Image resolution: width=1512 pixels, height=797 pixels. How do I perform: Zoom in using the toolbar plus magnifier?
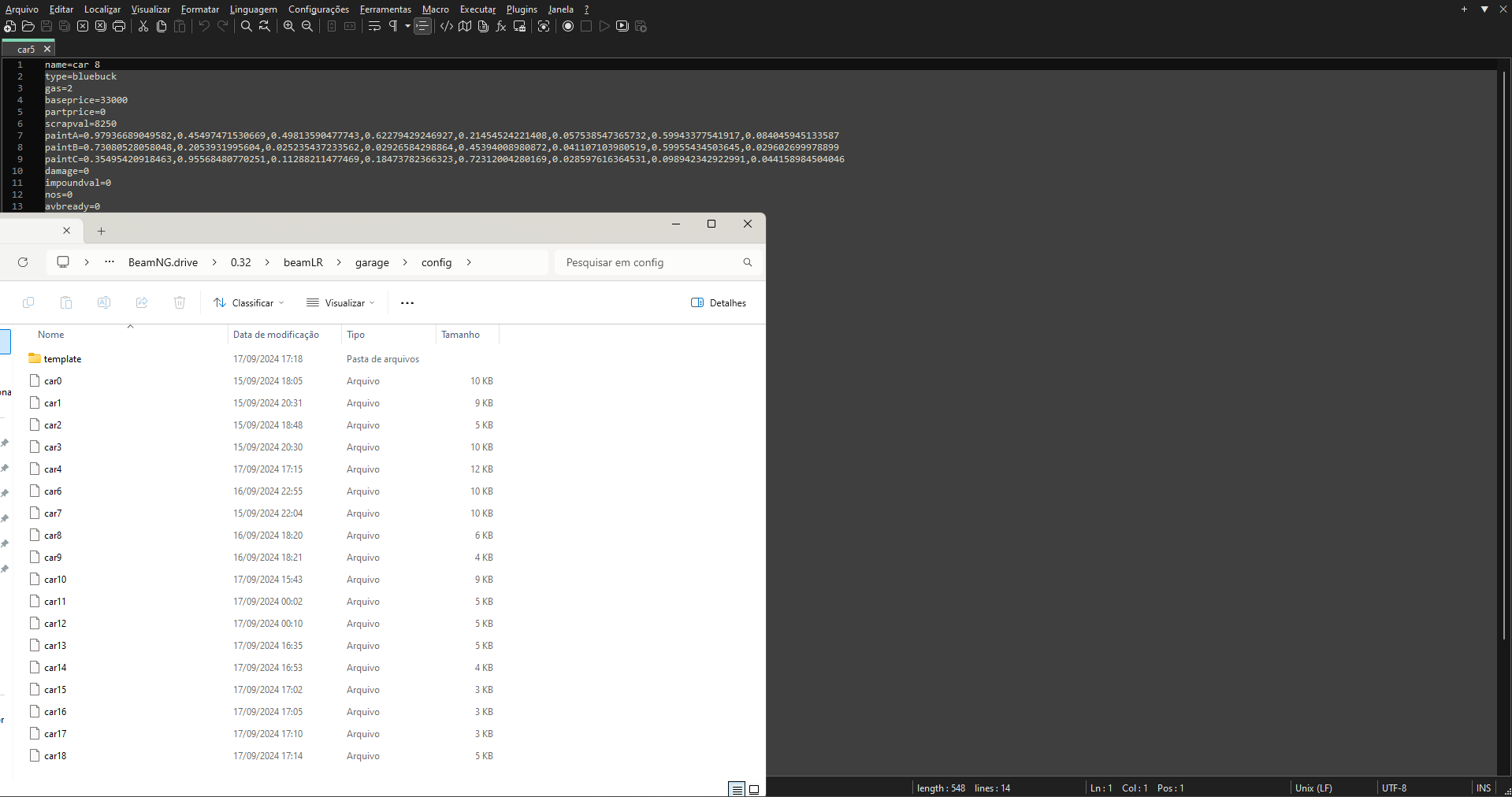289,26
